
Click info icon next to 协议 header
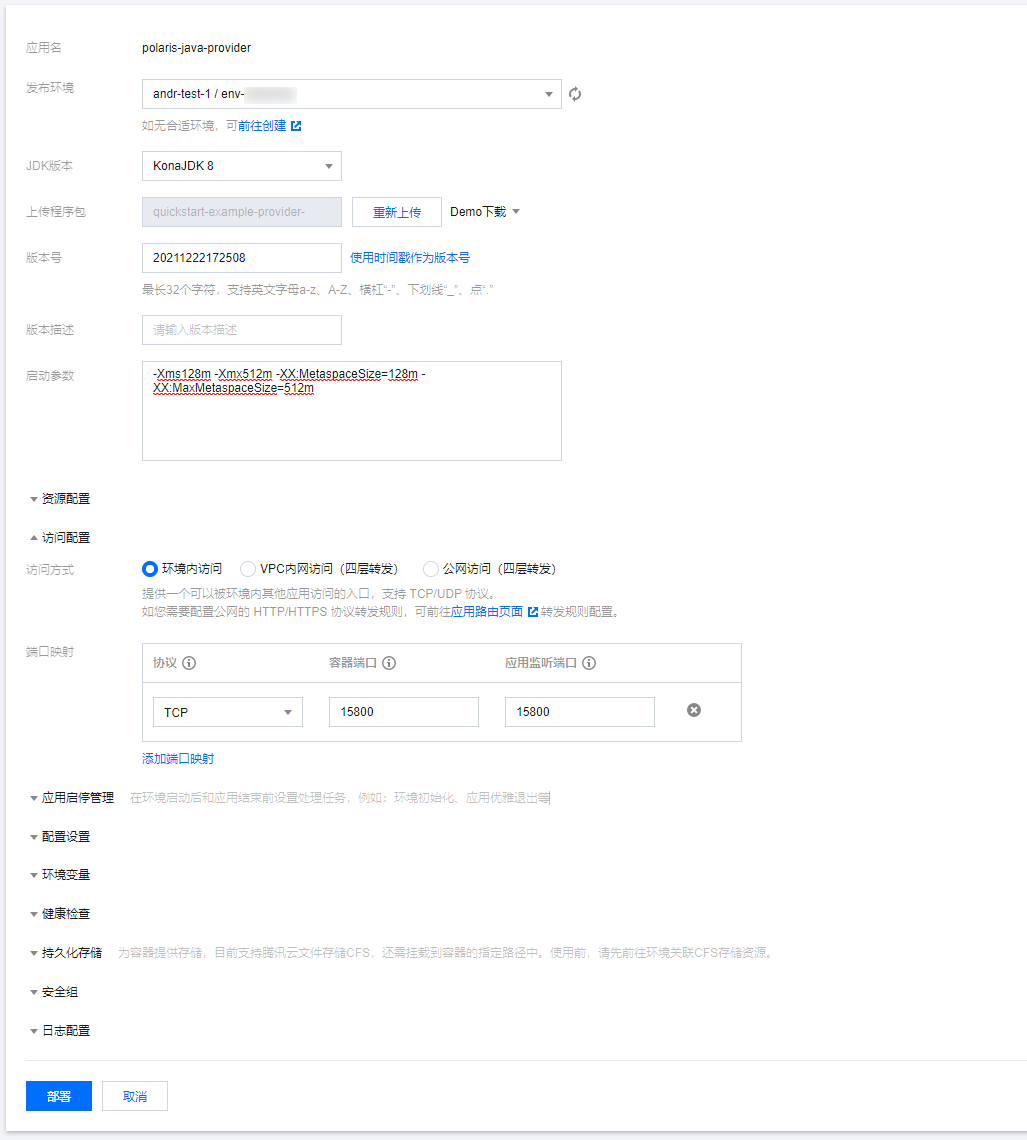(x=189, y=663)
